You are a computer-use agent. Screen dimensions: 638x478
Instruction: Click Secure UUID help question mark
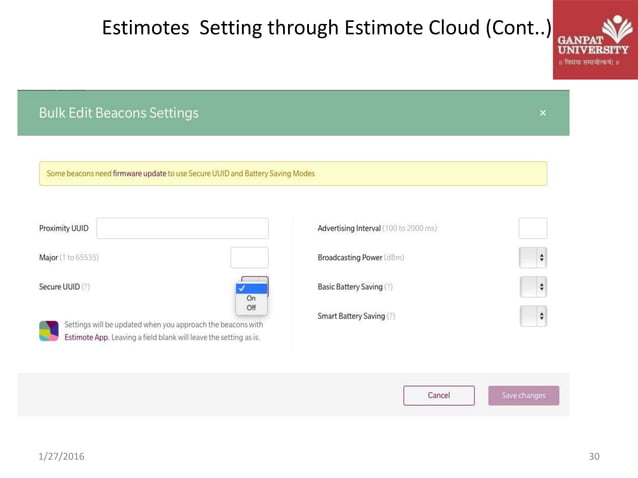[x=85, y=287]
